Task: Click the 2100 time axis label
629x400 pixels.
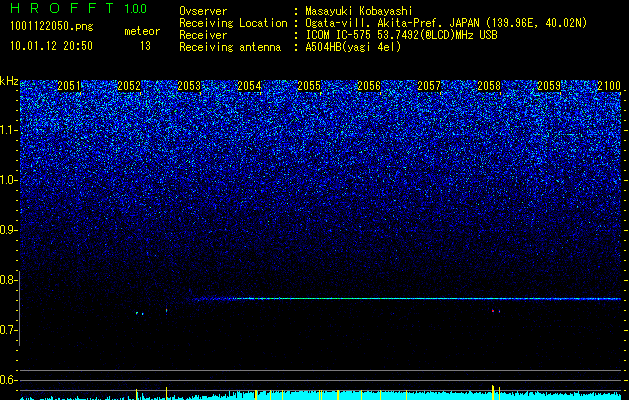Action: click(x=609, y=86)
